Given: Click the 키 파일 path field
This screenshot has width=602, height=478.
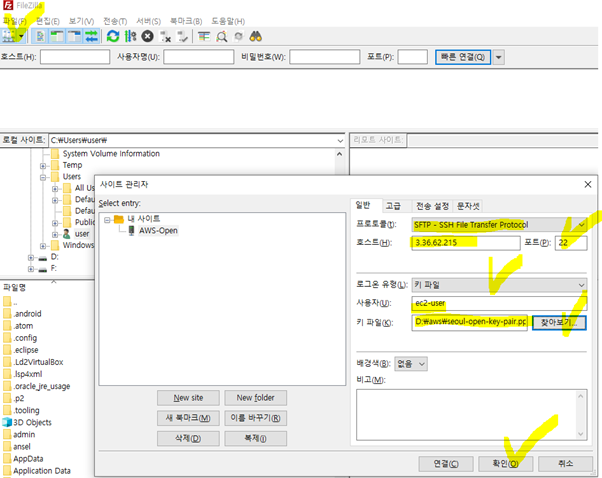Looking at the screenshot, I should tap(470, 322).
